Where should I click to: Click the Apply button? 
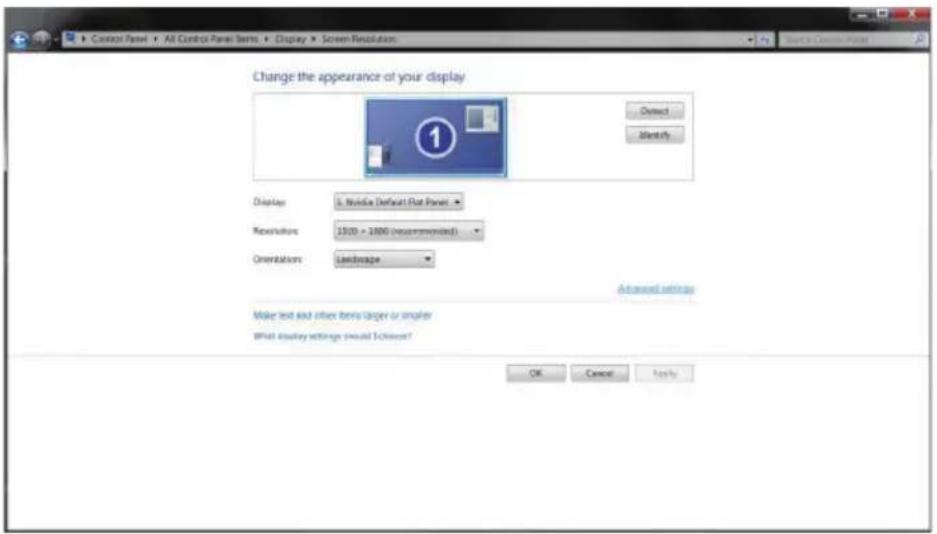pyautogui.click(x=665, y=373)
